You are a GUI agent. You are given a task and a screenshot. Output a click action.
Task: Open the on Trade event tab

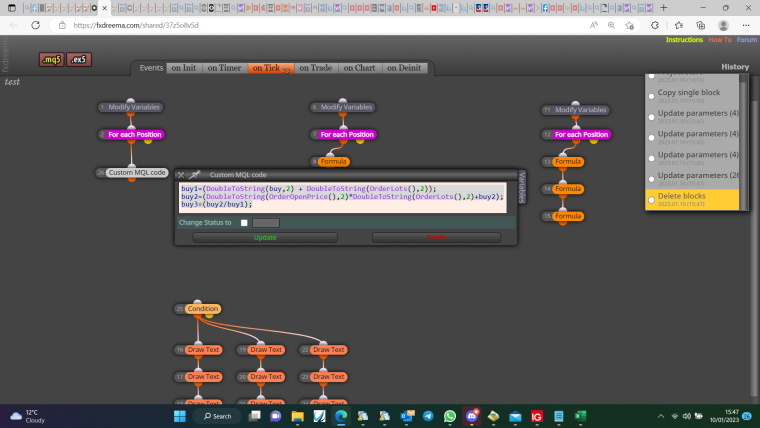pyautogui.click(x=316, y=68)
